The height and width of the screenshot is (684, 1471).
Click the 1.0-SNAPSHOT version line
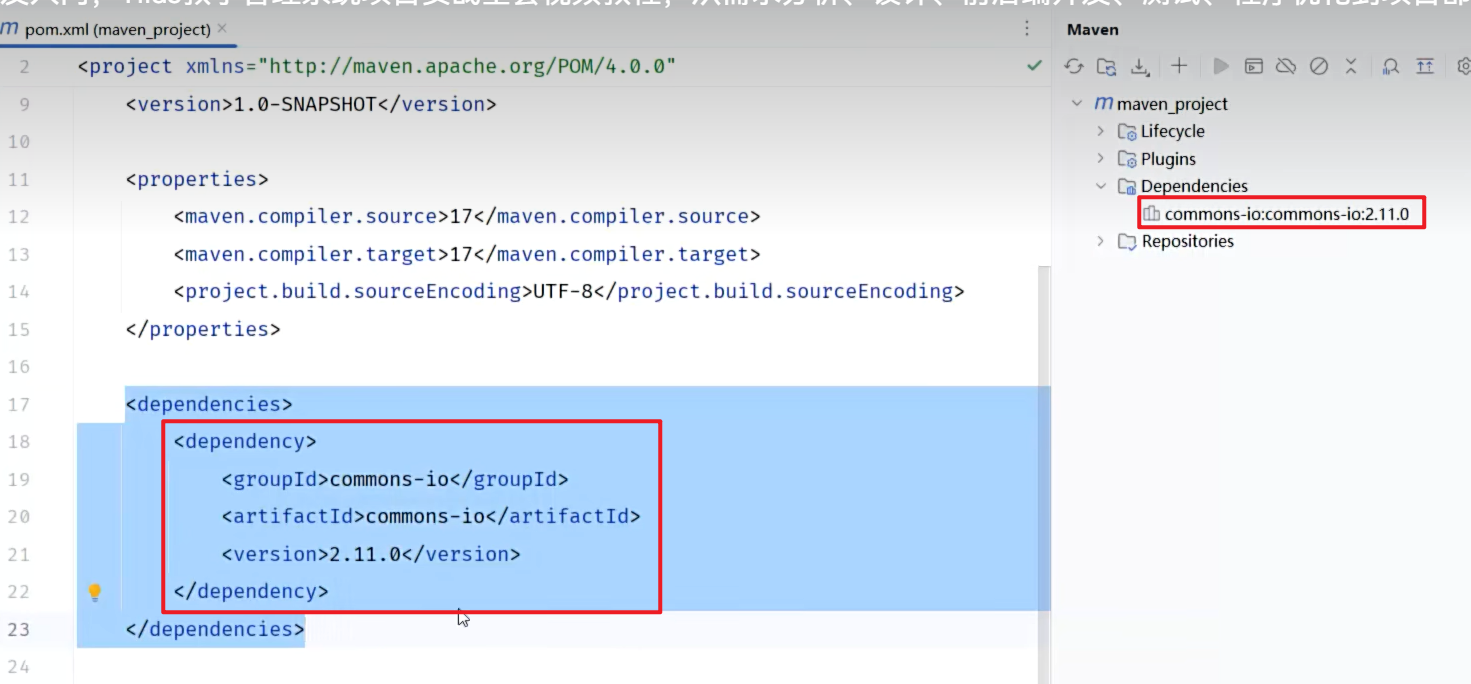(x=311, y=104)
